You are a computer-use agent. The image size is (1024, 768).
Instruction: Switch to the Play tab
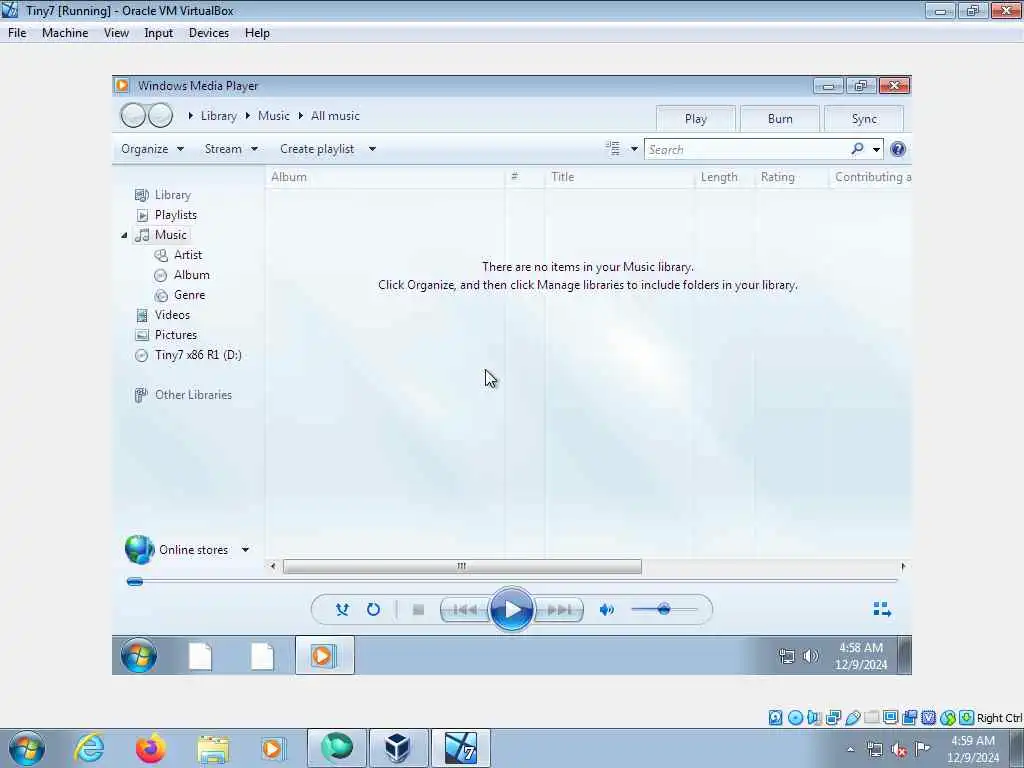696,119
